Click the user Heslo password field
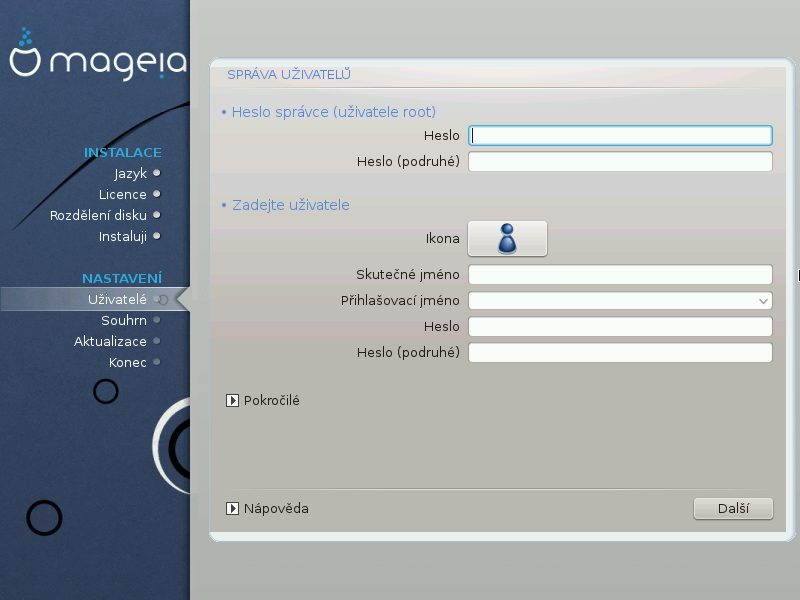The width and height of the screenshot is (800, 600). point(620,327)
